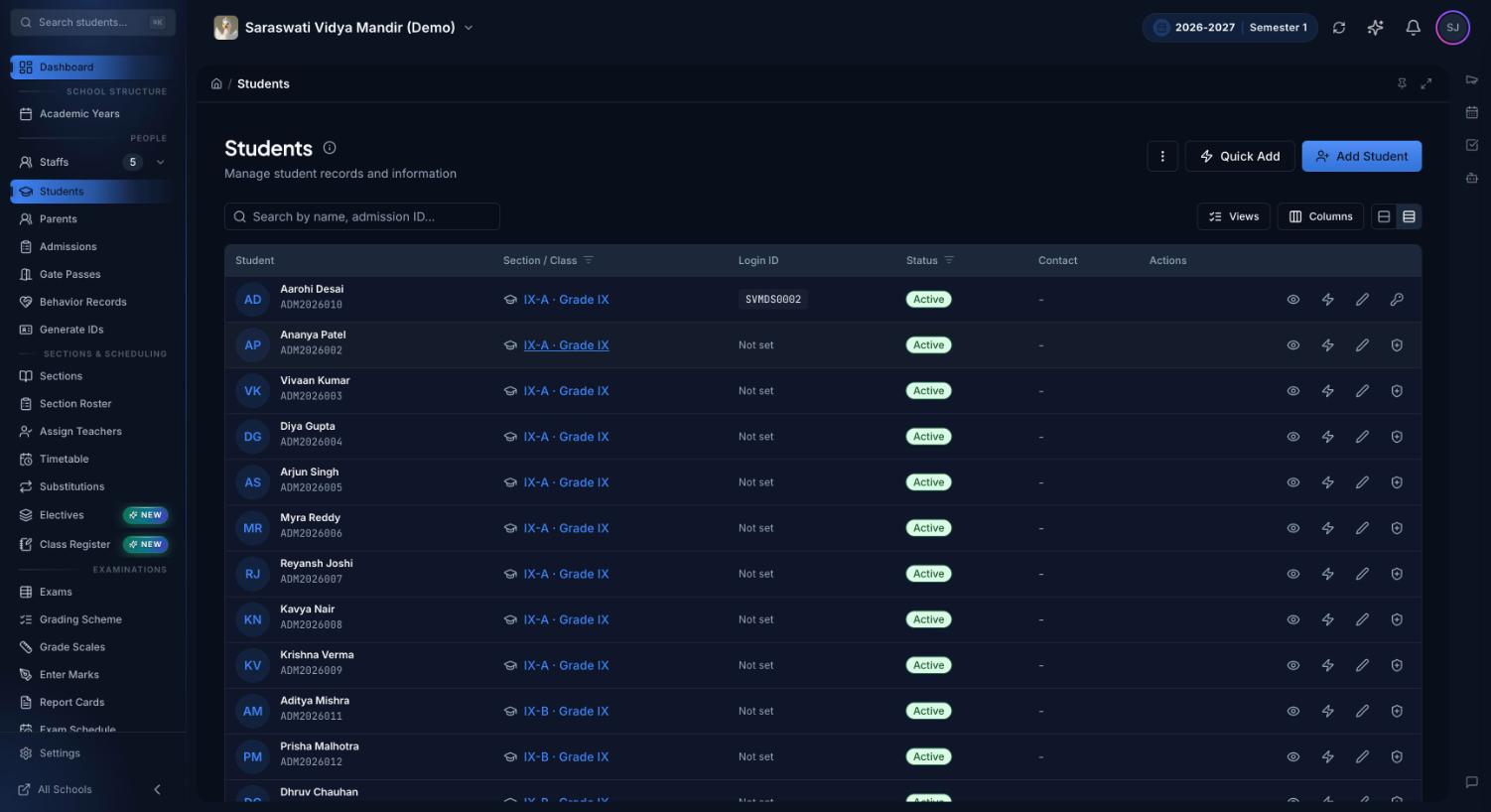Expand the Staffs sidebar submenu
1491x812 pixels.
click(161, 162)
